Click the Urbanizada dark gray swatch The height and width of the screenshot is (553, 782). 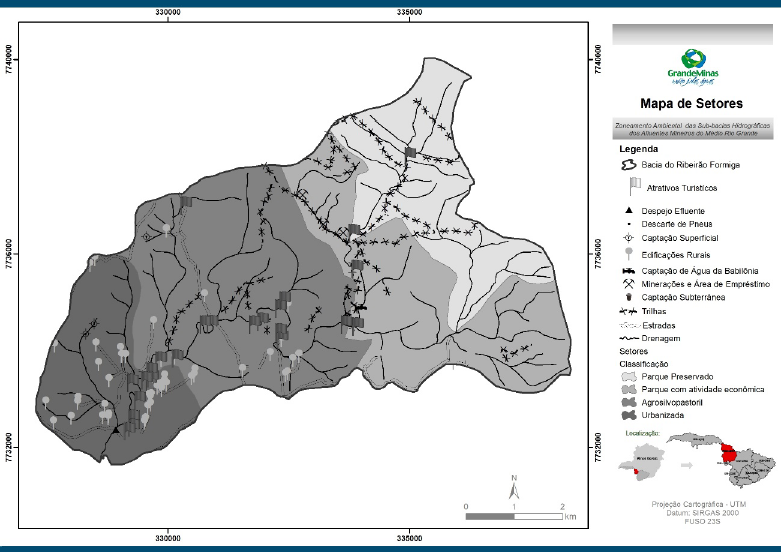click(x=628, y=413)
